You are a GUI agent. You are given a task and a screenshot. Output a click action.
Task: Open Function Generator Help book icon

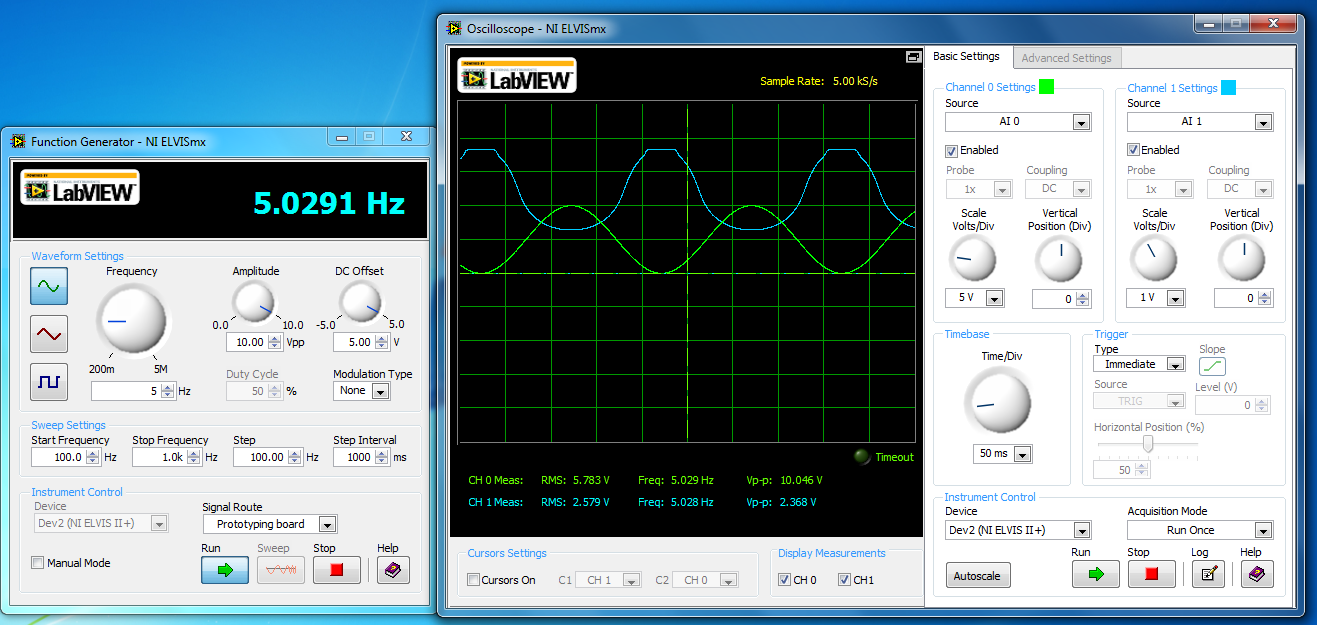click(x=393, y=570)
